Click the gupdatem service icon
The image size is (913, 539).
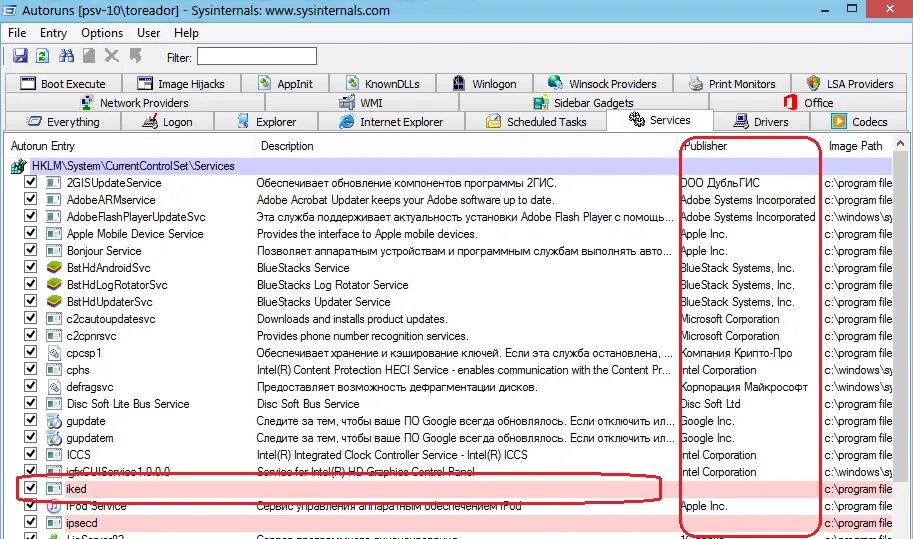(54, 438)
